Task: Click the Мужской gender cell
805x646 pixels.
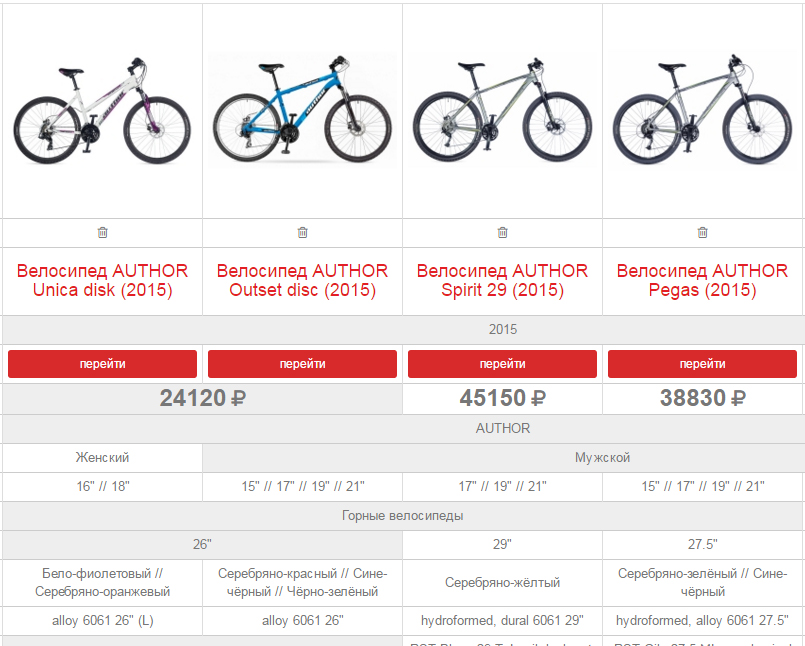Action: pos(503,458)
